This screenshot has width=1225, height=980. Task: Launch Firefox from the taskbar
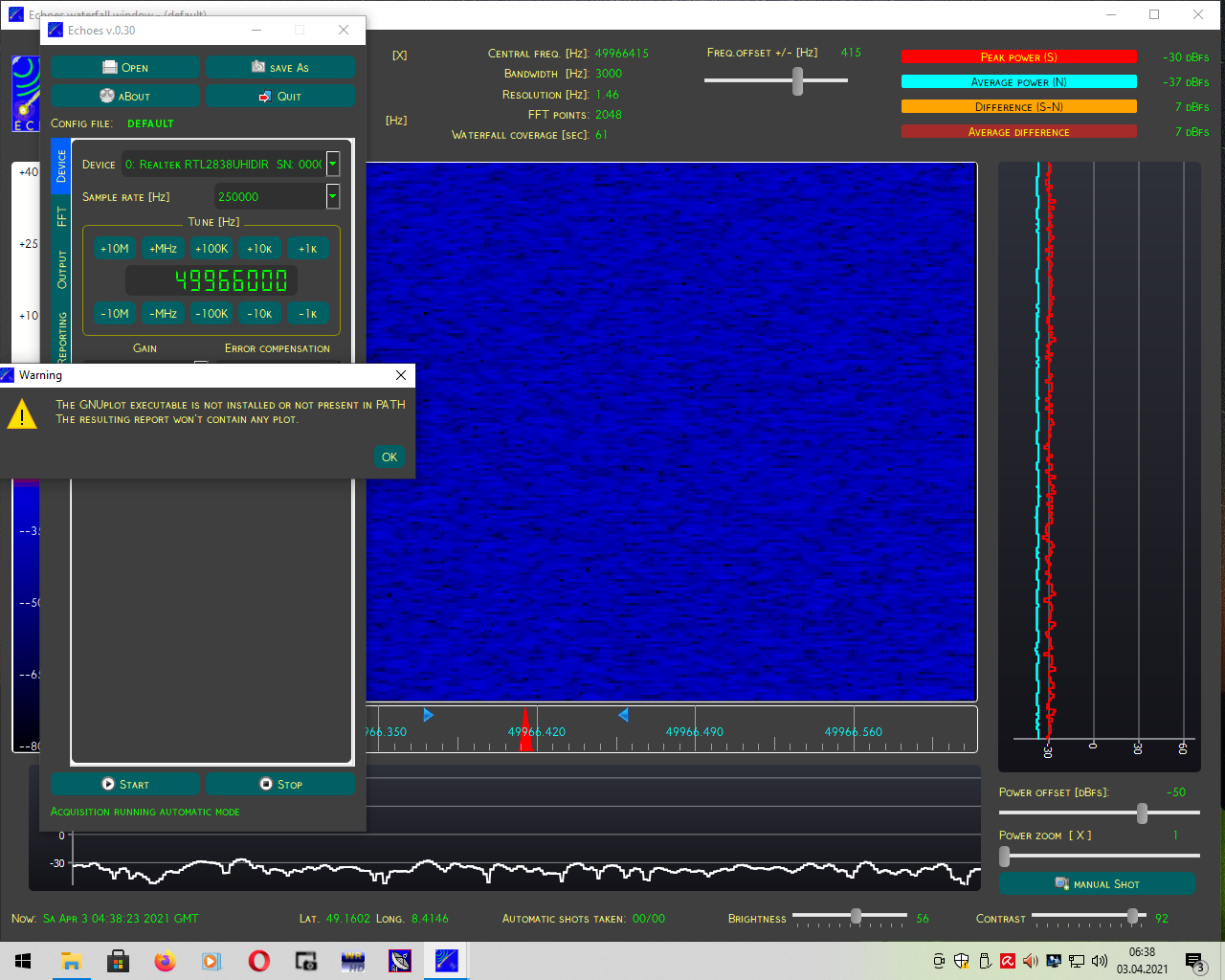point(165,961)
